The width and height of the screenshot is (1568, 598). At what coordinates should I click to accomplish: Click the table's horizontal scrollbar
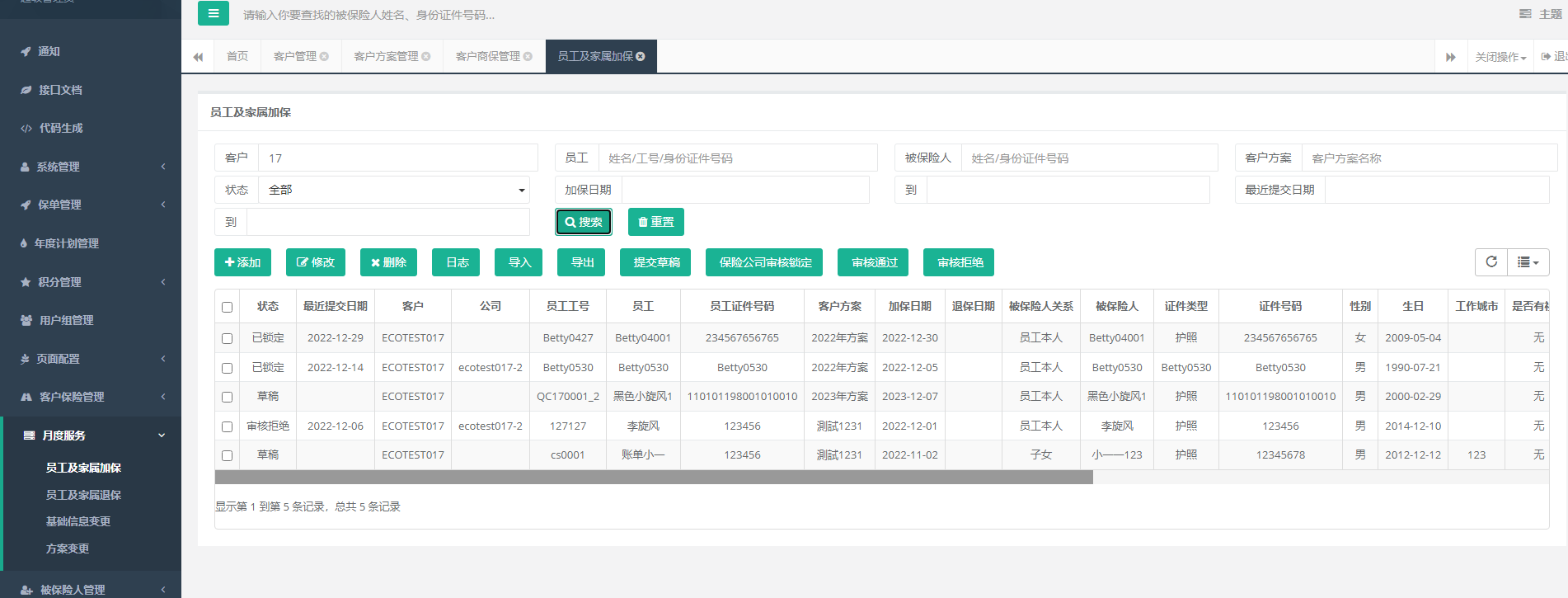coord(654,477)
